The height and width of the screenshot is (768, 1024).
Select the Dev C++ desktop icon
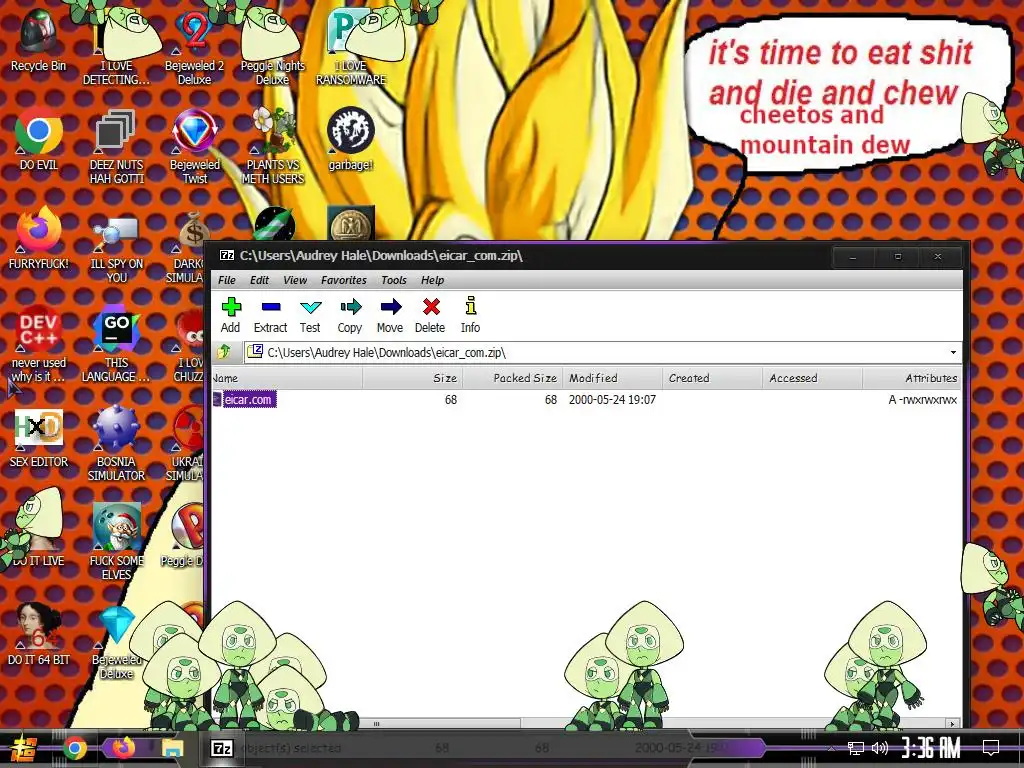38,345
